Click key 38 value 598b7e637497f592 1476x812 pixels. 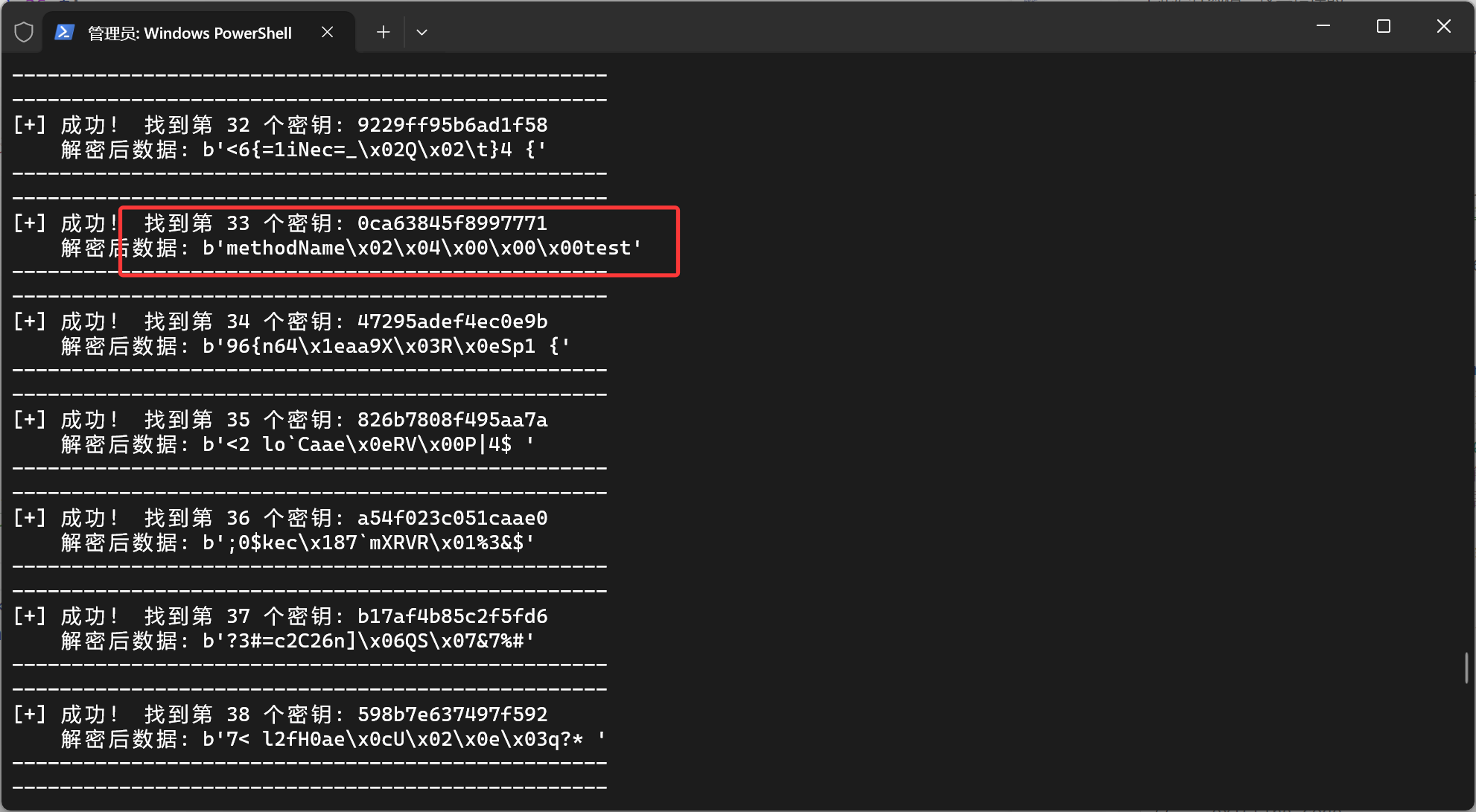pyautogui.click(x=452, y=715)
